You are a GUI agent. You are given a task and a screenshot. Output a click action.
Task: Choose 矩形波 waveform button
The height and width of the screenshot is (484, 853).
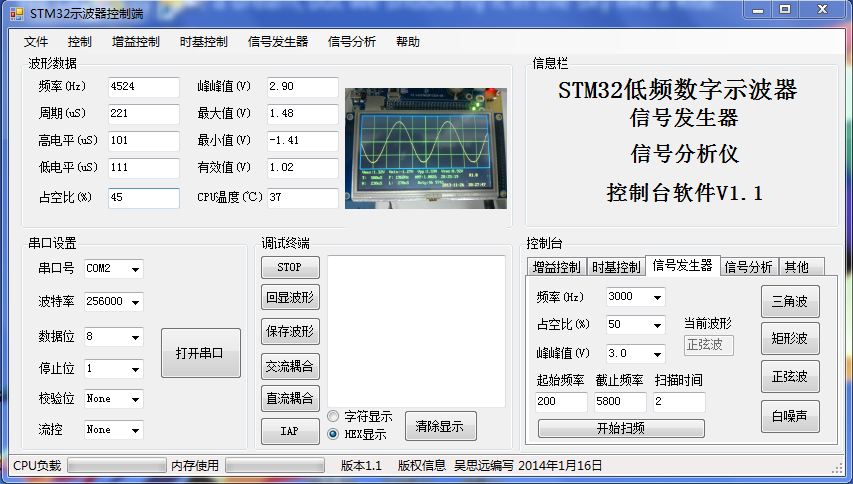(790, 339)
